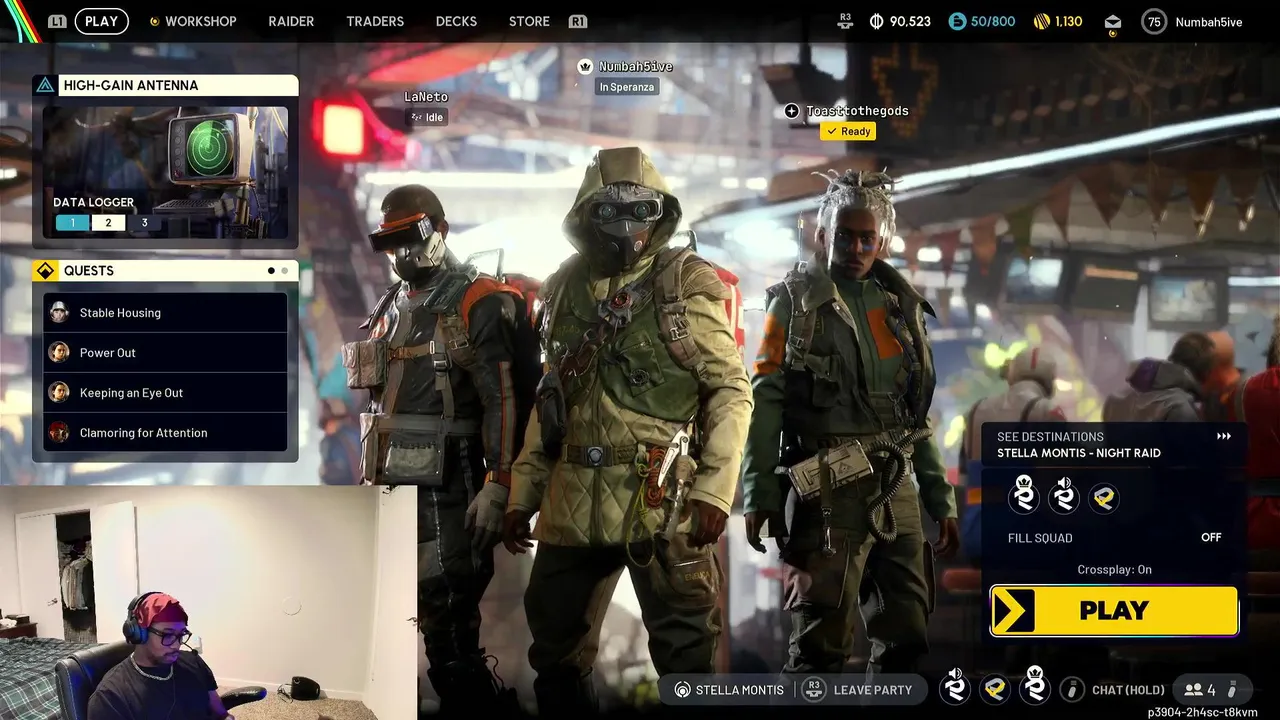The height and width of the screenshot is (720, 1280).
Task: Click the big yellow PLAY button
Action: point(1114,611)
